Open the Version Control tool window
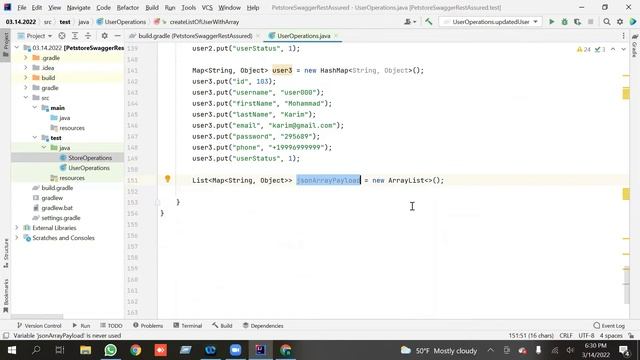The height and width of the screenshot is (360, 640). (x=39, y=326)
